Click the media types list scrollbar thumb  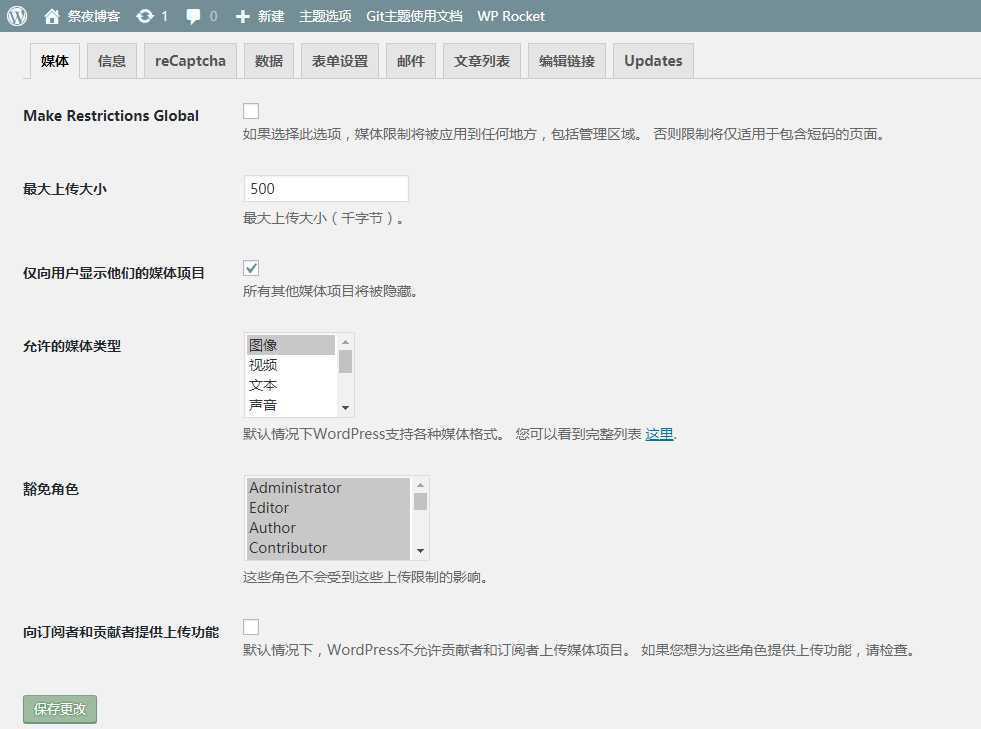[x=345, y=361]
